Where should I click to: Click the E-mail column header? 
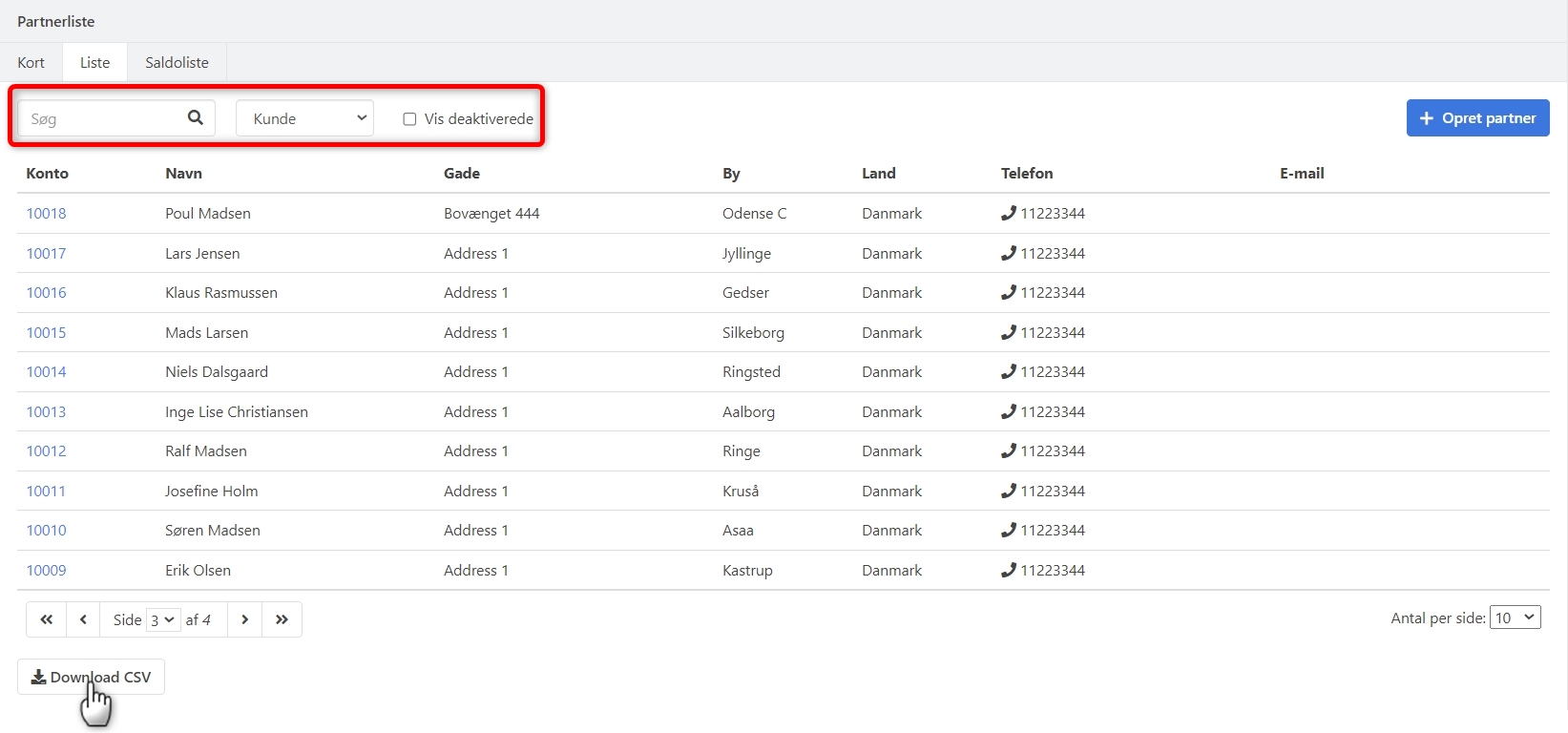[x=1302, y=173]
